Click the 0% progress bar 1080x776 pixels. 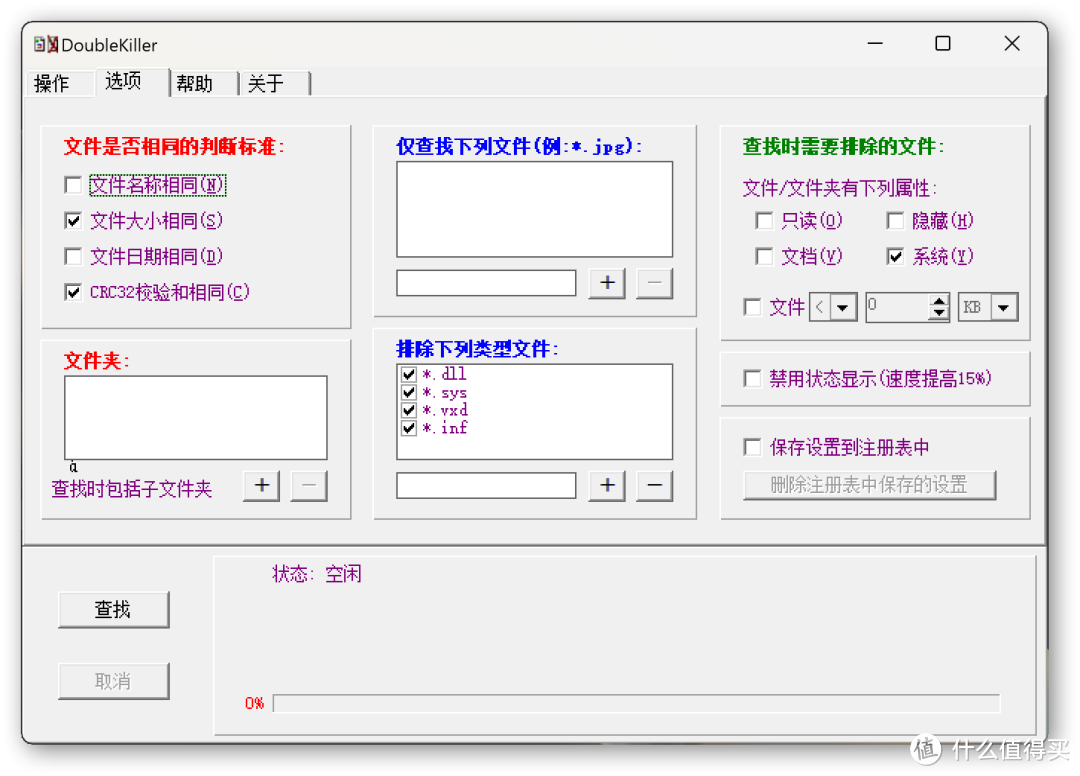pos(636,703)
